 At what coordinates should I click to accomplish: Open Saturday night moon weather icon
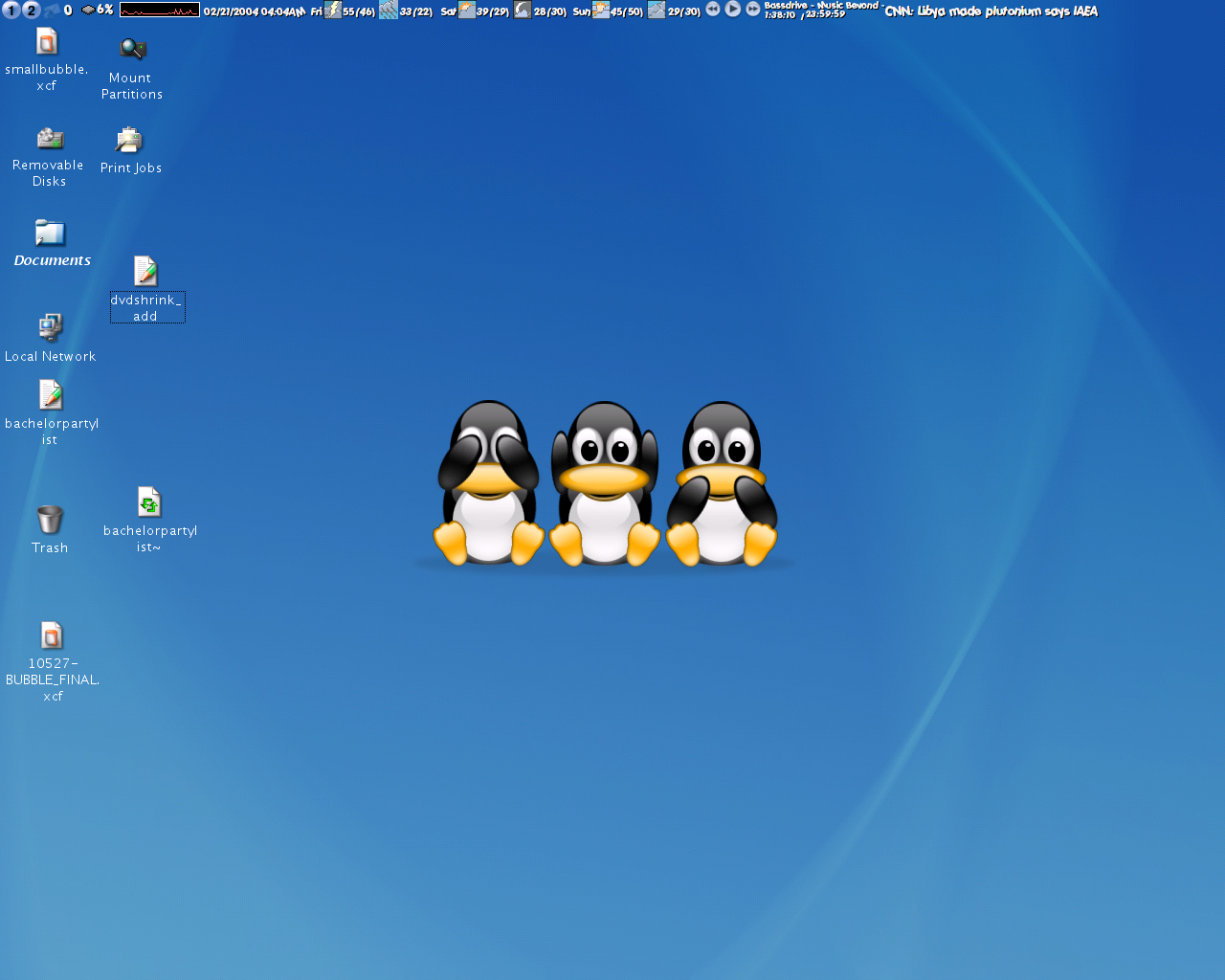pyautogui.click(x=523, y=11)
